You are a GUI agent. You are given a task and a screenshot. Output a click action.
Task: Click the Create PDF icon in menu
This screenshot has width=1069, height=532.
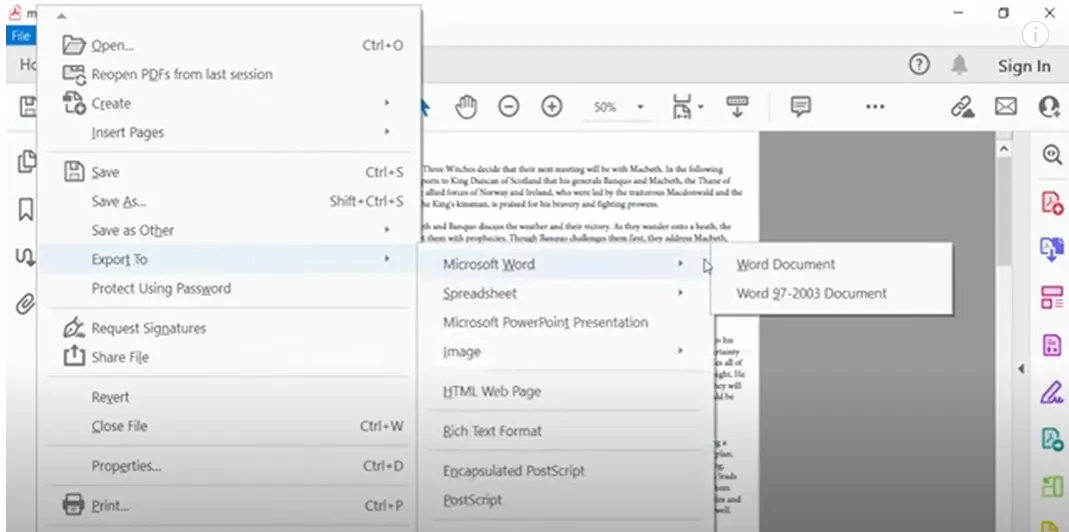[x=74, y=103]
